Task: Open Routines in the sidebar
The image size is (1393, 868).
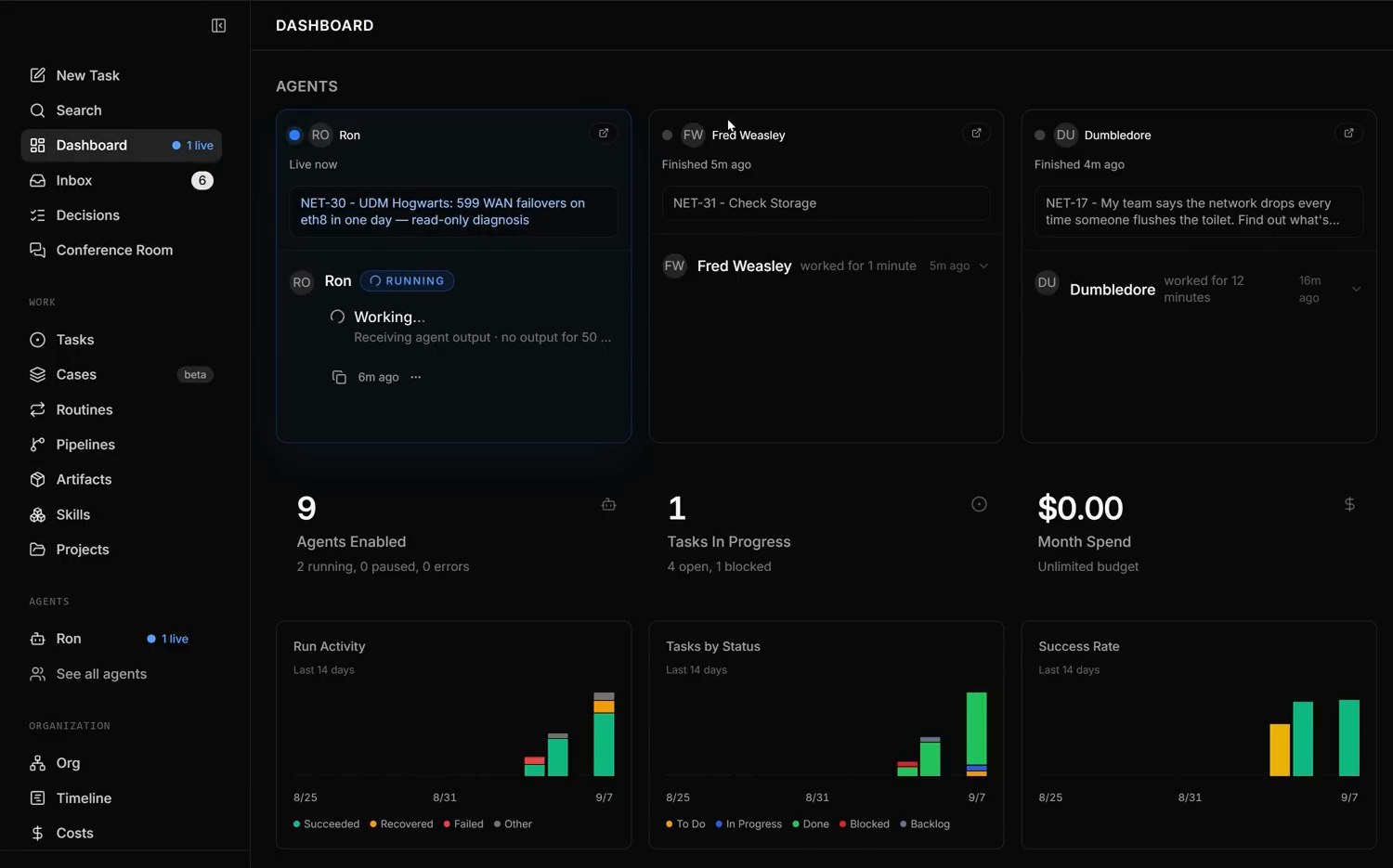Action: (121, 409)
